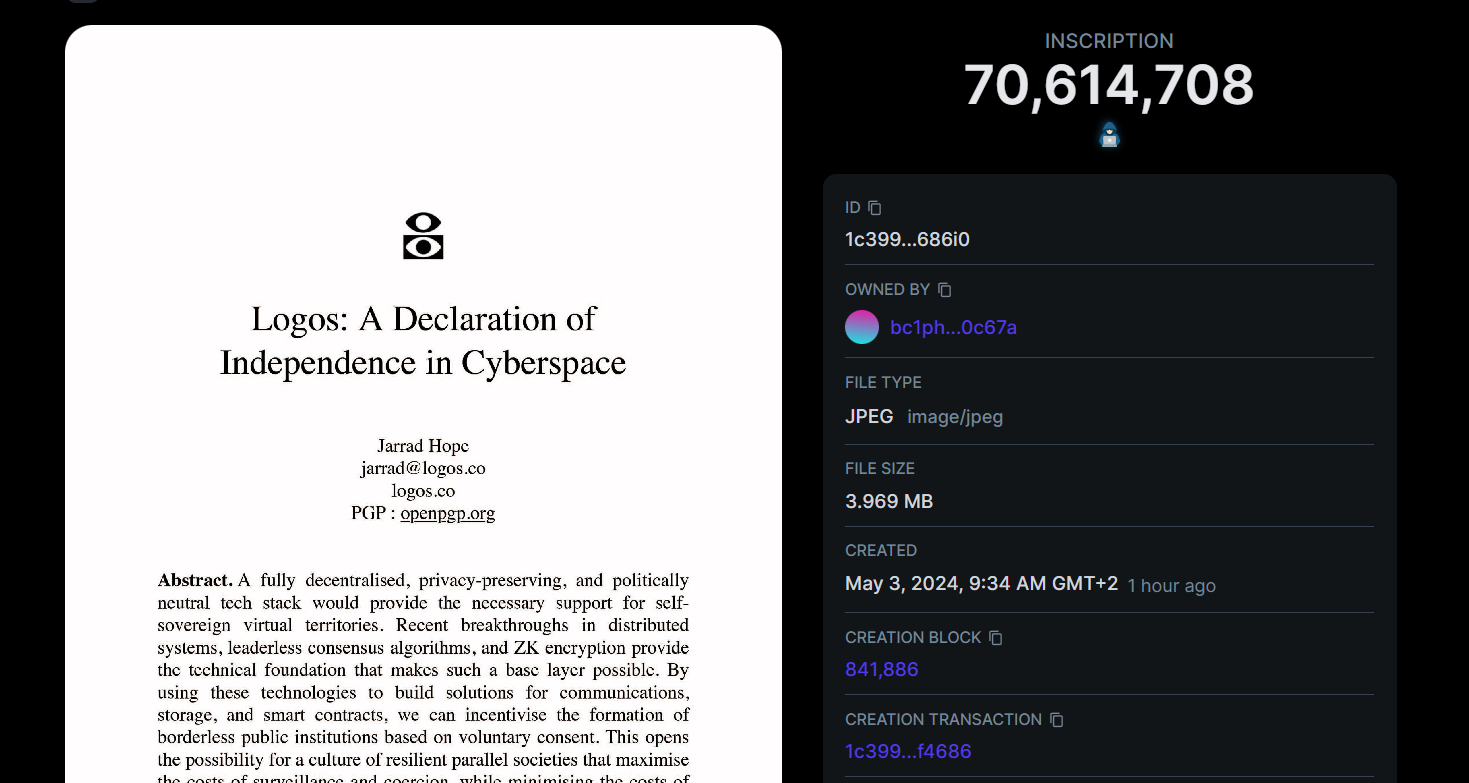Click the '1 hour ago' timestamp
Image resolution: width=1469 pixels, height=783 pixels.
point(1171,586)
